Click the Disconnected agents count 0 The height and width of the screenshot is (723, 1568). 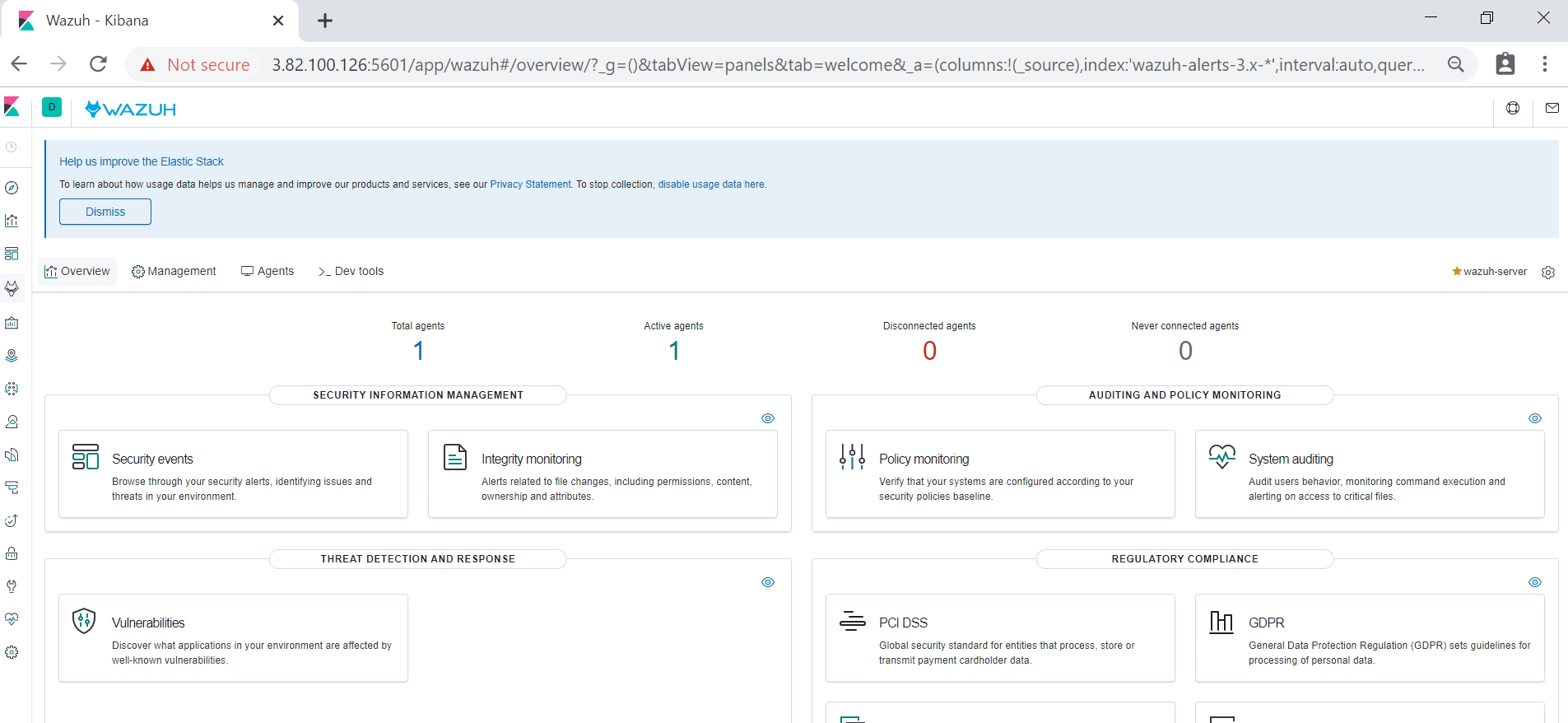click(x=929, y=351)
